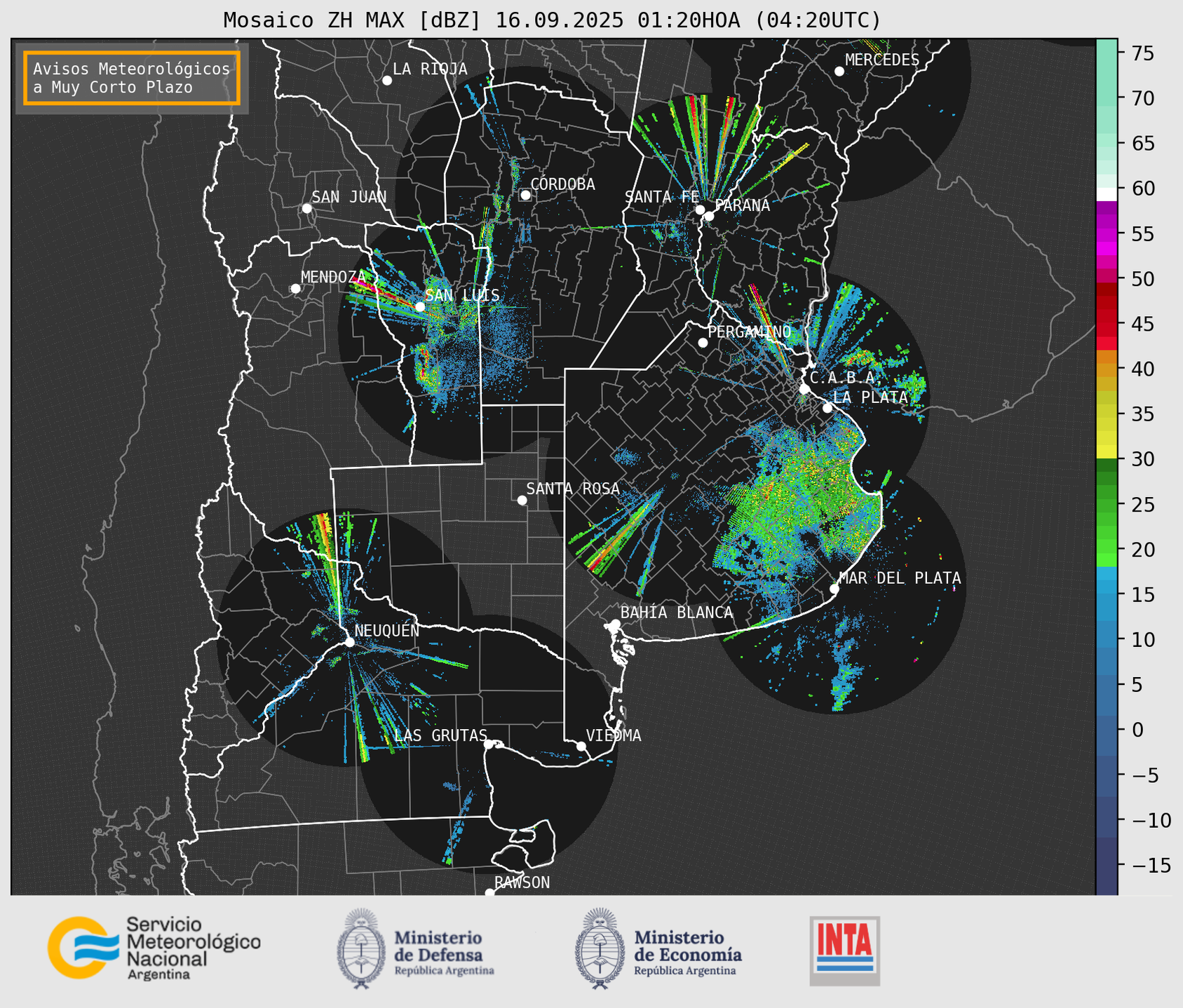Click the yellow 35 dBZ band on colorbar
Image resolution: width=1183 pixels, height=1008 pixels.
(1107, 415)
